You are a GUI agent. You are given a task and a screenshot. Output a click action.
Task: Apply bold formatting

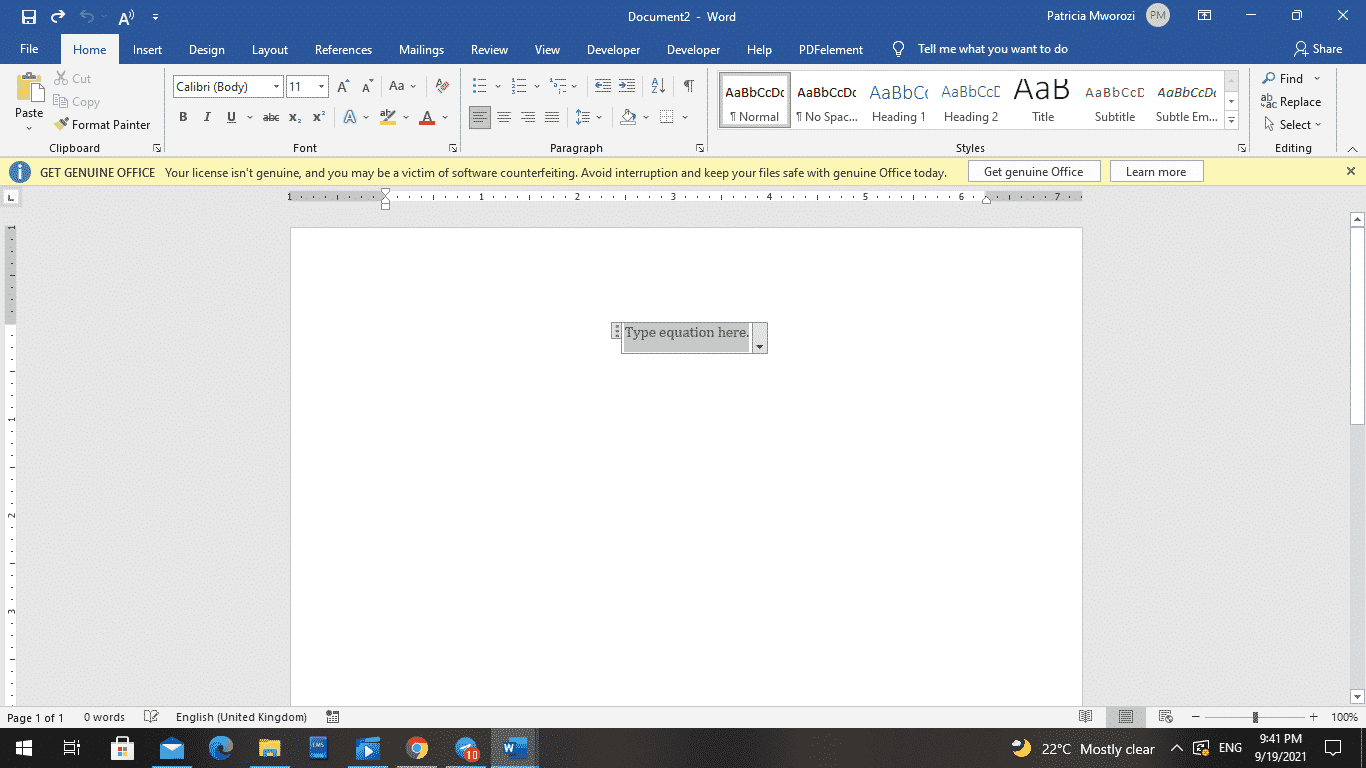(183, 117)
